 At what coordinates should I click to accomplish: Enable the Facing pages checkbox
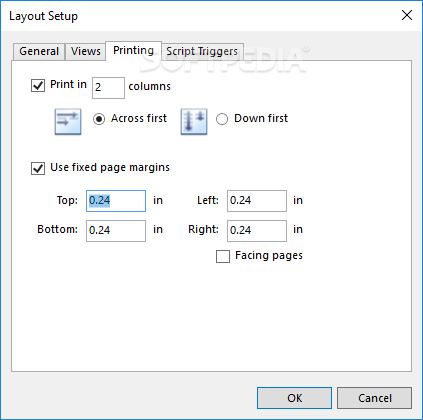[x=223, y=257]
